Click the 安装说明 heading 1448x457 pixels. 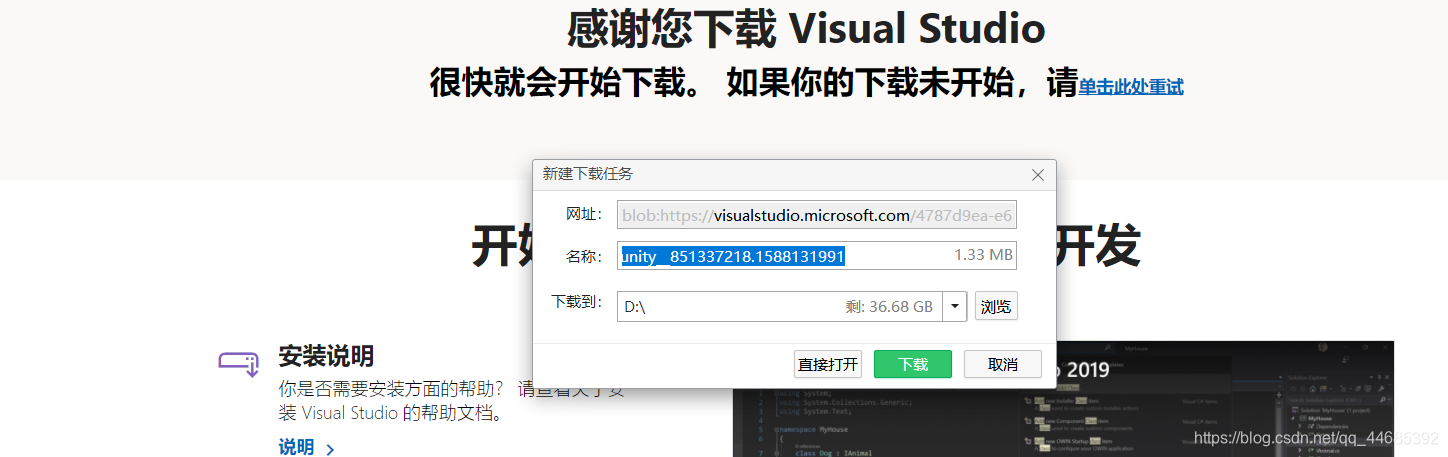tap(326, 356)
